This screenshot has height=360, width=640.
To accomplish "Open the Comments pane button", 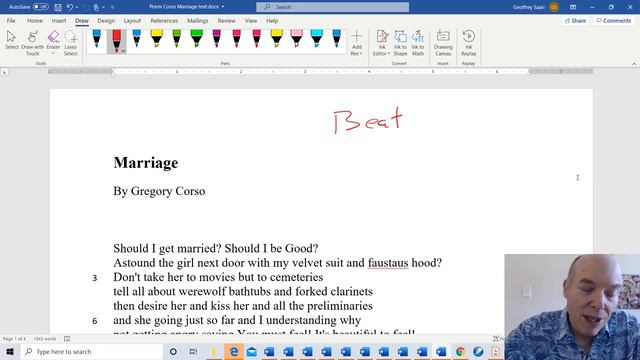I will pyautogui.click(x=614, y=20).
